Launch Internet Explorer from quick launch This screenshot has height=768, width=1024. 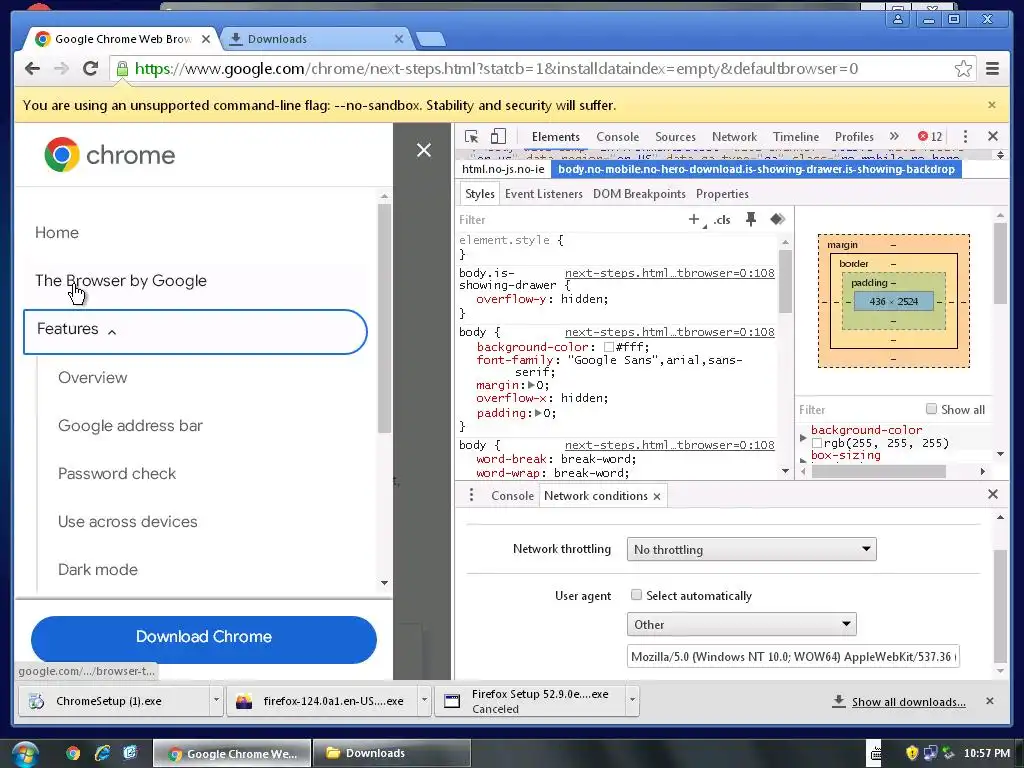tap(102, 753)
